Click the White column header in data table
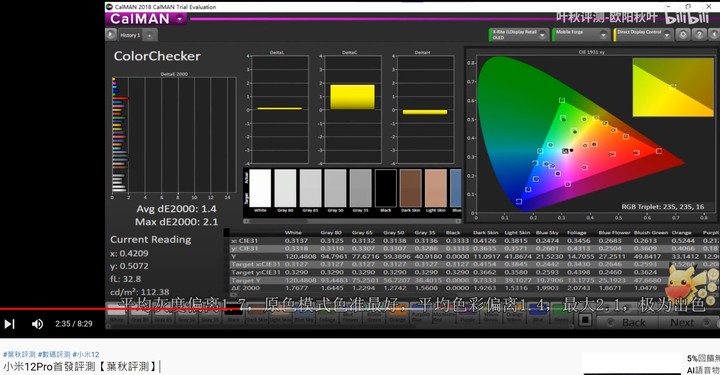Viewport: 720px width, 375px height. 293,232
